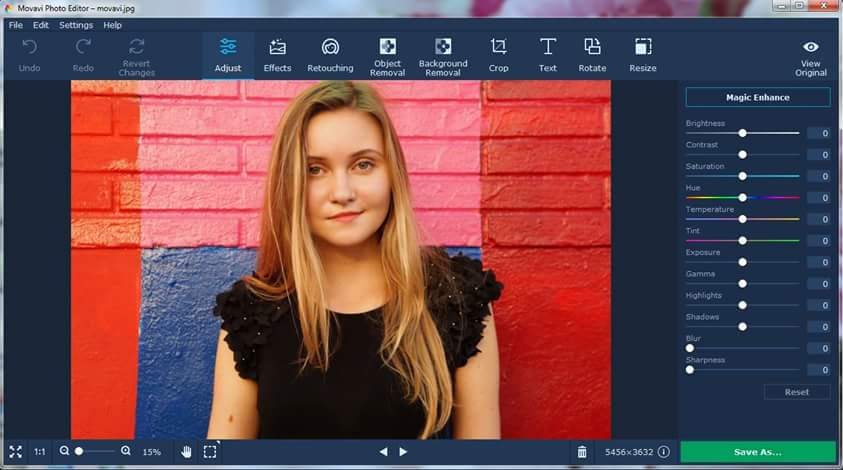843x470 pixels.
Task: Open the Object Removal tool
Action: click(x=387, y=56)
